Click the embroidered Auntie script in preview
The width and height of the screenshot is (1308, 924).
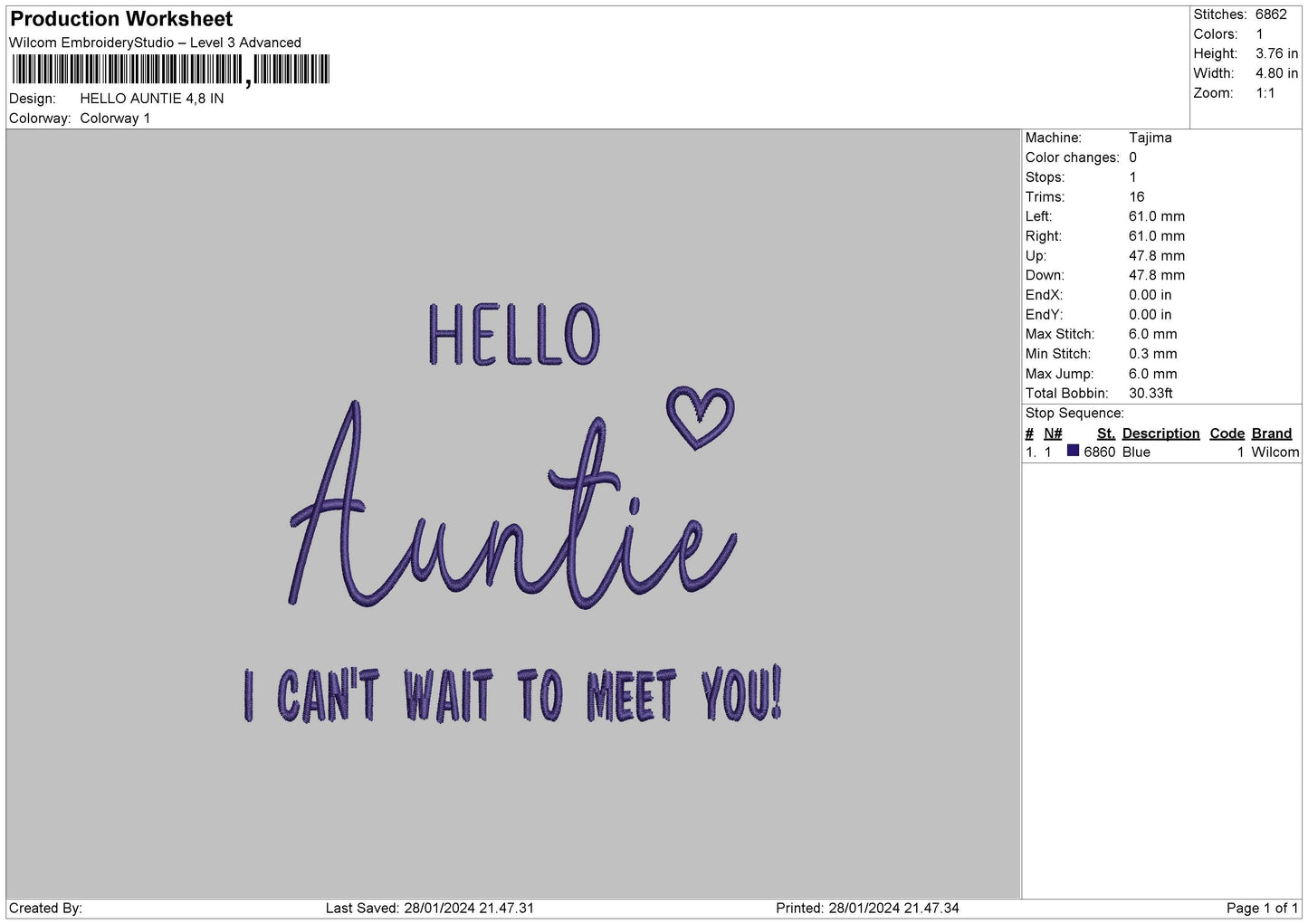tap(511, 507)
